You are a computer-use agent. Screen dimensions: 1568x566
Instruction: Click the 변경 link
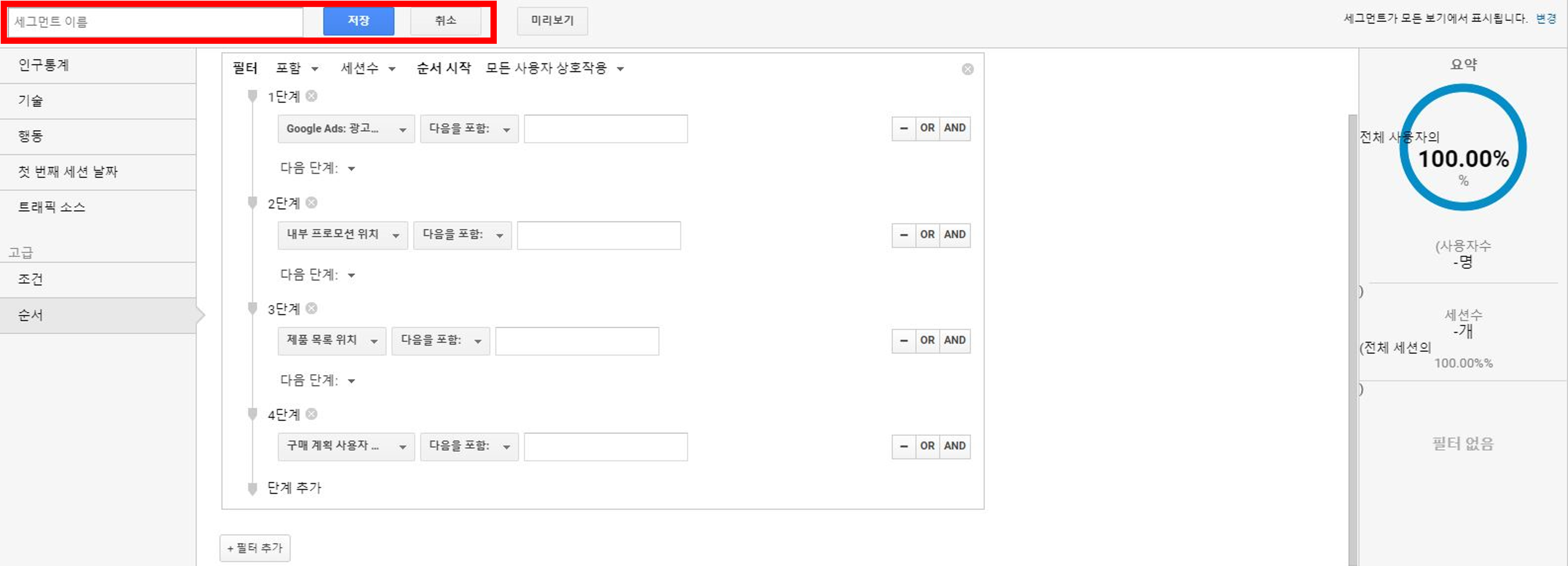click(1546, 19)
